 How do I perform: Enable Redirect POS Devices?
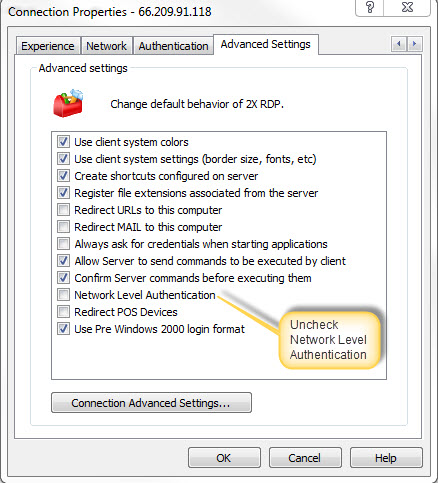[63, 312]
